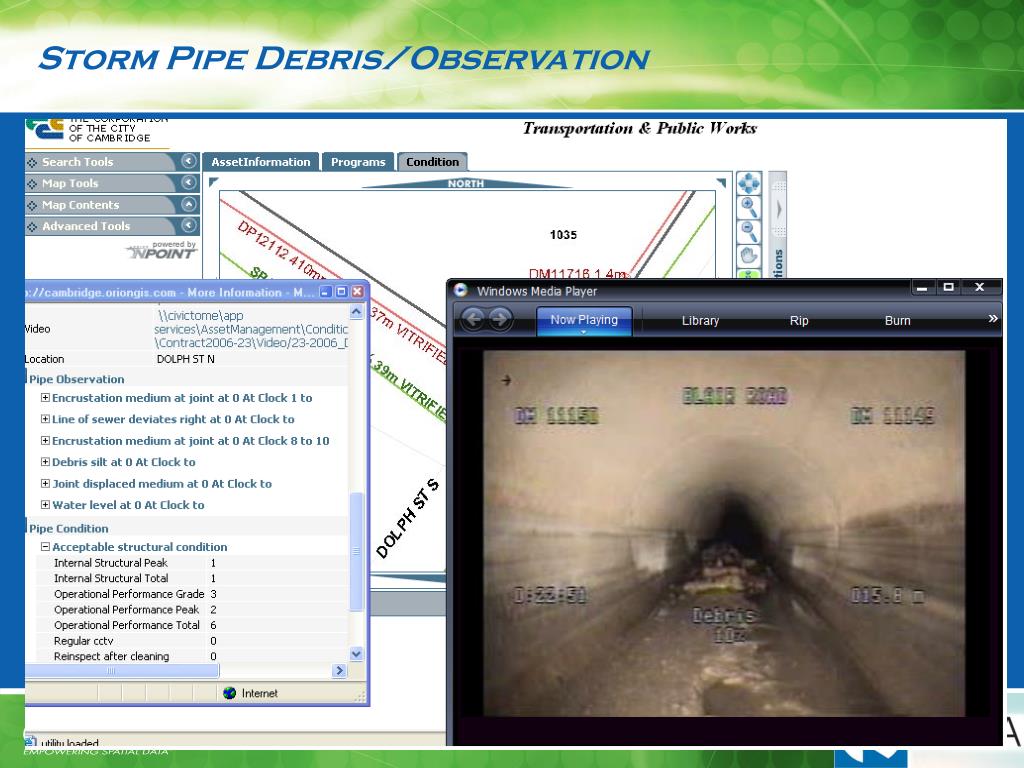Expand the side options panel arrow
The height and width of the screenshot is (768, 1024).
click(x=778, y=209)
